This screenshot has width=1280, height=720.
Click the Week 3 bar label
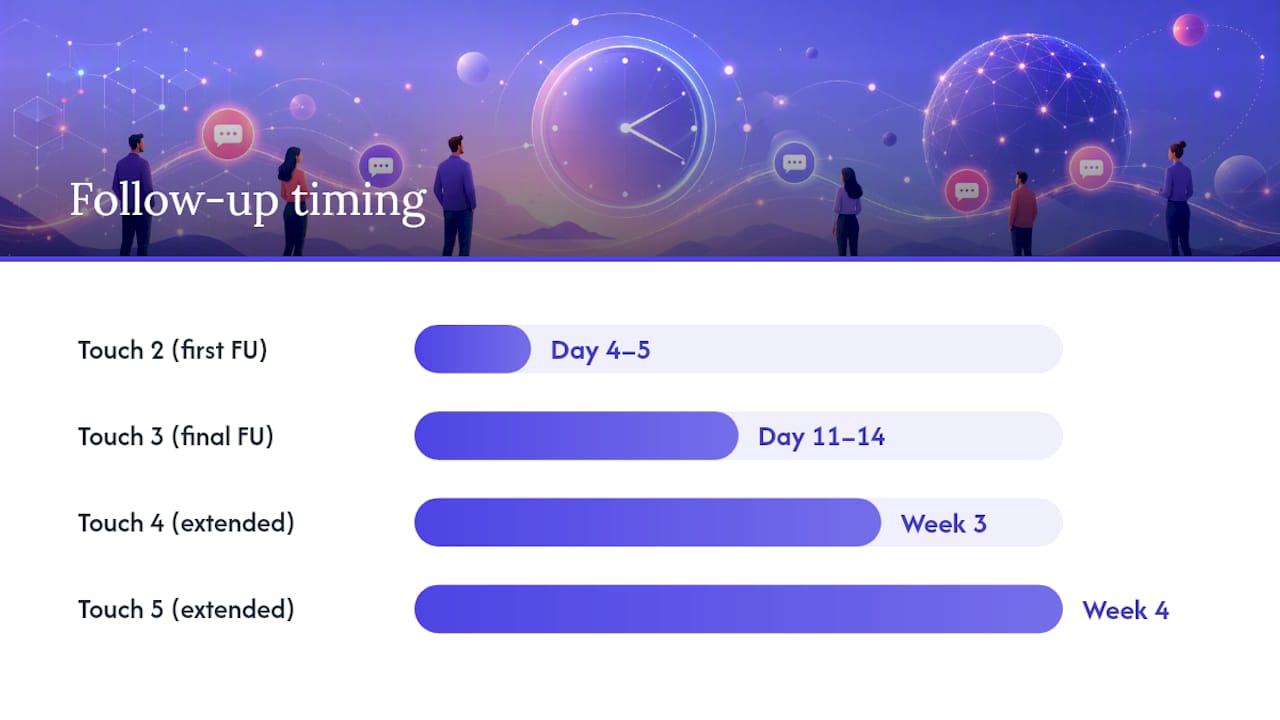tap(943, 523)
